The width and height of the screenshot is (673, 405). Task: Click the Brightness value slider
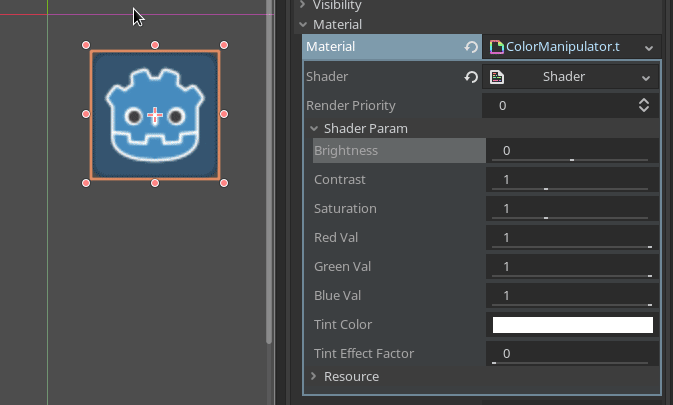(x=572, y=151)
